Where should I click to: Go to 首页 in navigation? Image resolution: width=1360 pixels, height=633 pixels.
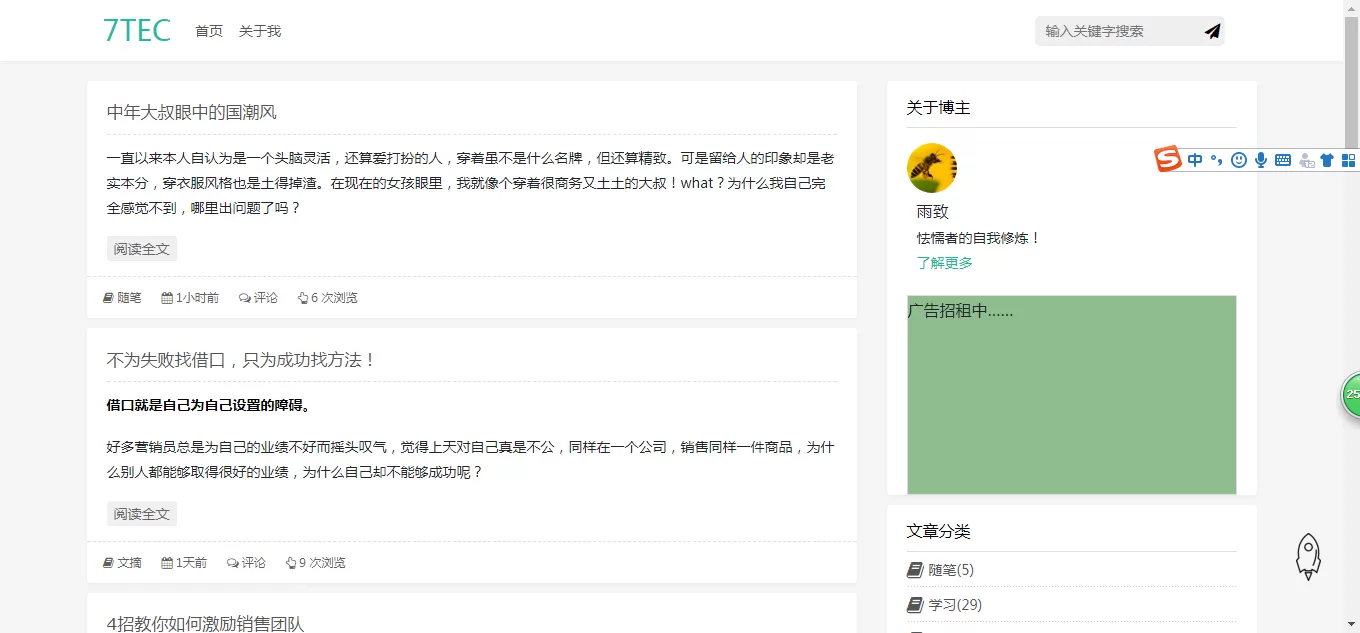point(209,31)
